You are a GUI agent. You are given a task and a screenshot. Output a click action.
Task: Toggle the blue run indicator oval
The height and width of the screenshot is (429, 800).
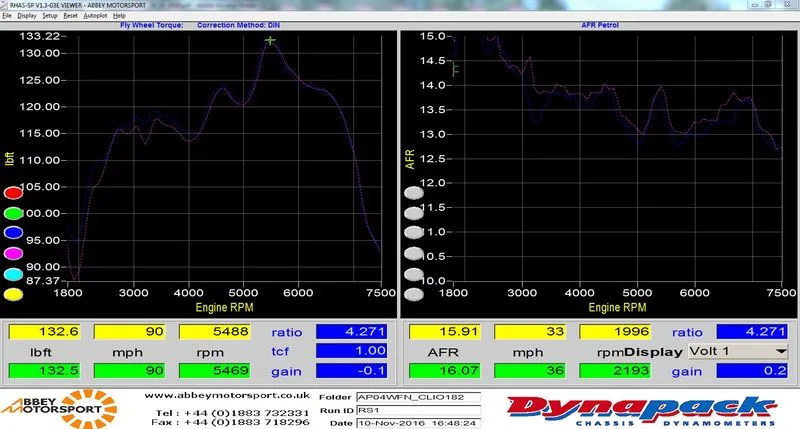click(13, 233)
